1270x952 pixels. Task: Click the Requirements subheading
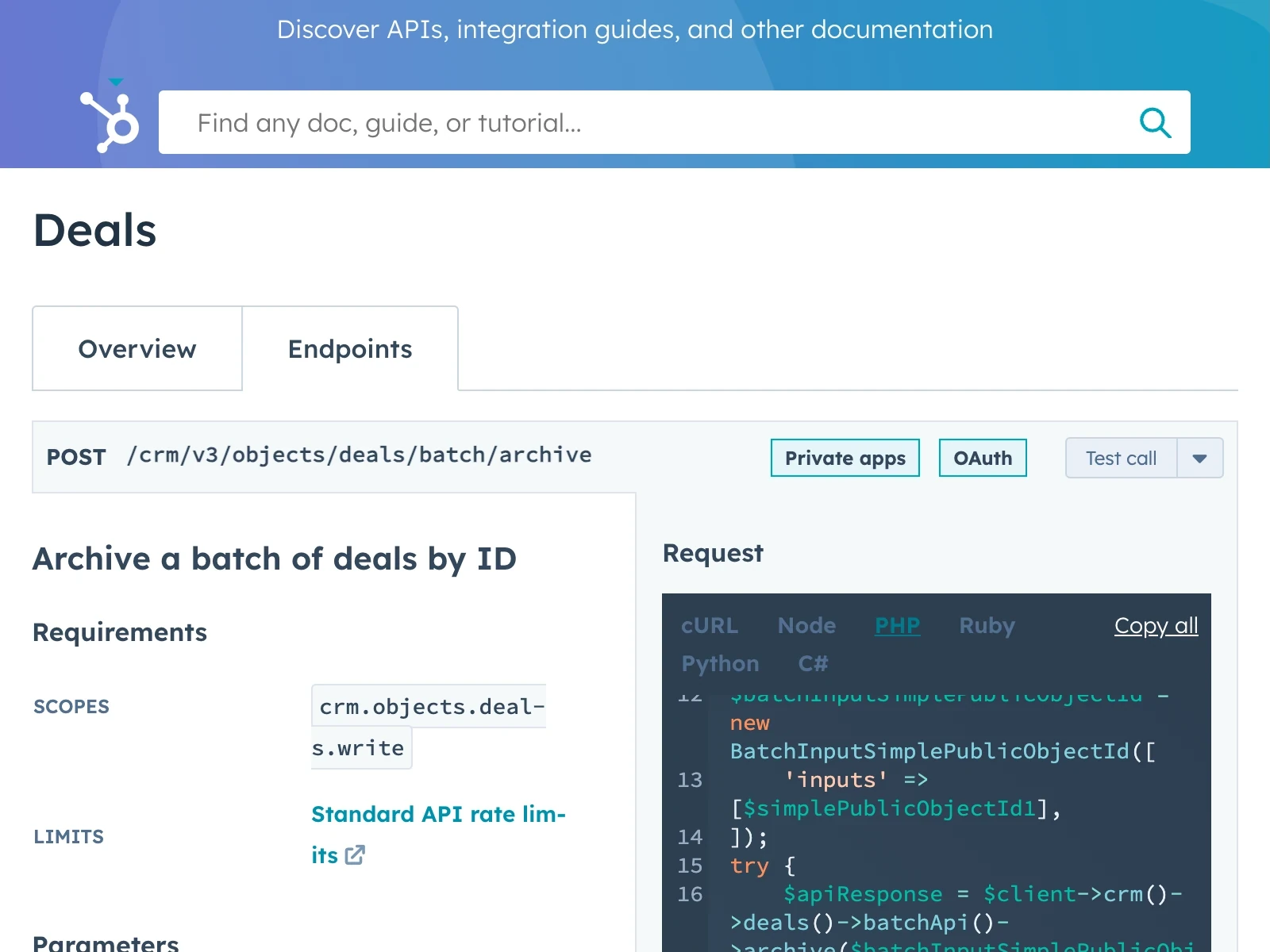tap(120, 632)
